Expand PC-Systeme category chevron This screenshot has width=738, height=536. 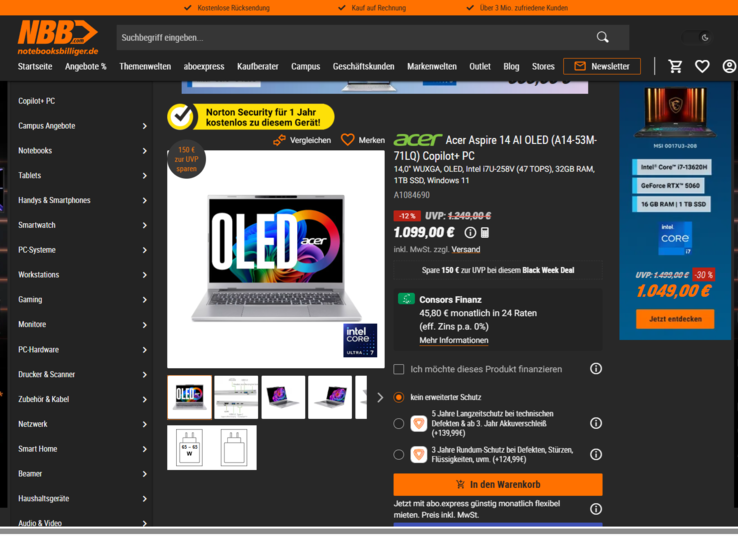(x=144, y=250)
